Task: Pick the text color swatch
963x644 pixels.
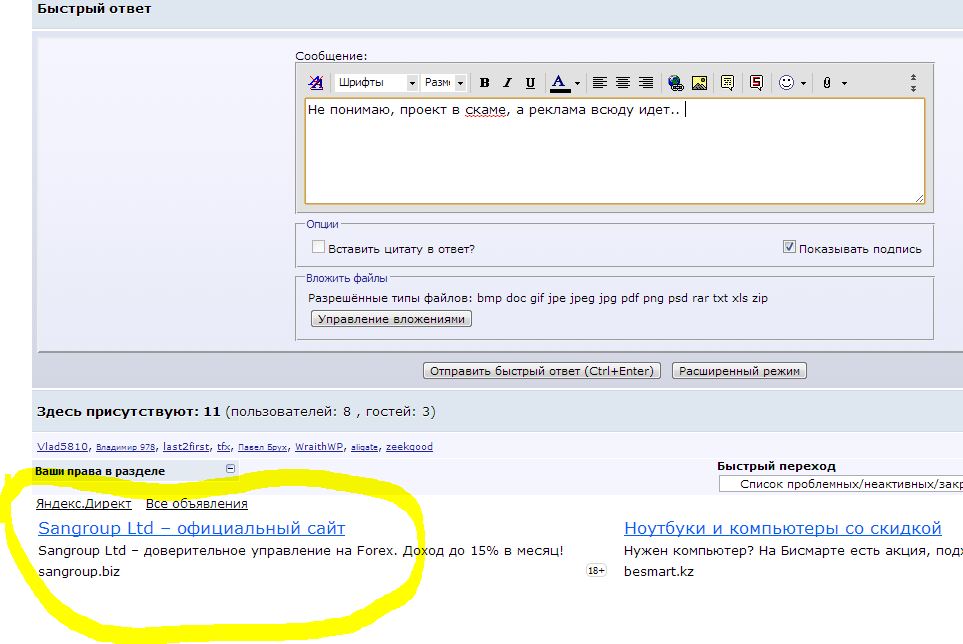Action: pyautogui.click(x=559, y=83)
